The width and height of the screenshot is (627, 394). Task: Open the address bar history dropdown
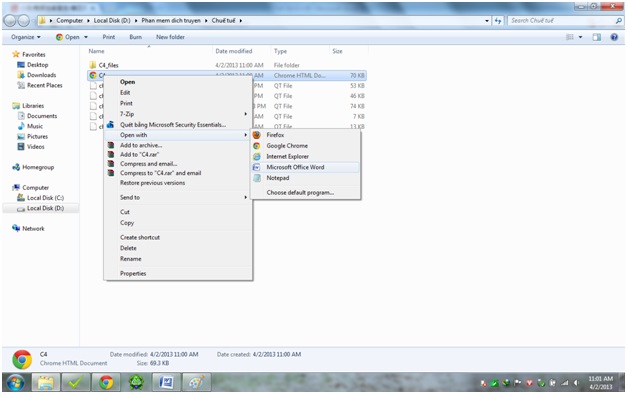click(487, 21)
